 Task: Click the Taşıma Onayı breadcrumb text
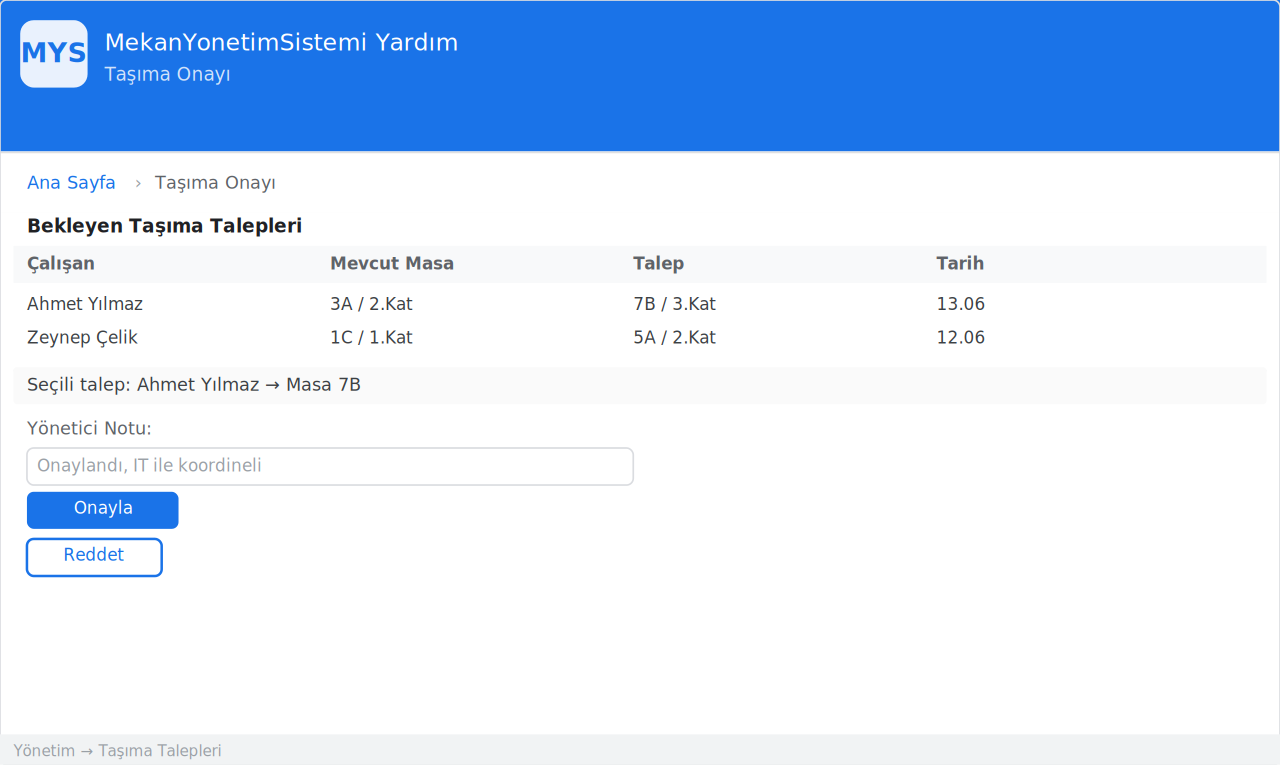click(215, 183)
